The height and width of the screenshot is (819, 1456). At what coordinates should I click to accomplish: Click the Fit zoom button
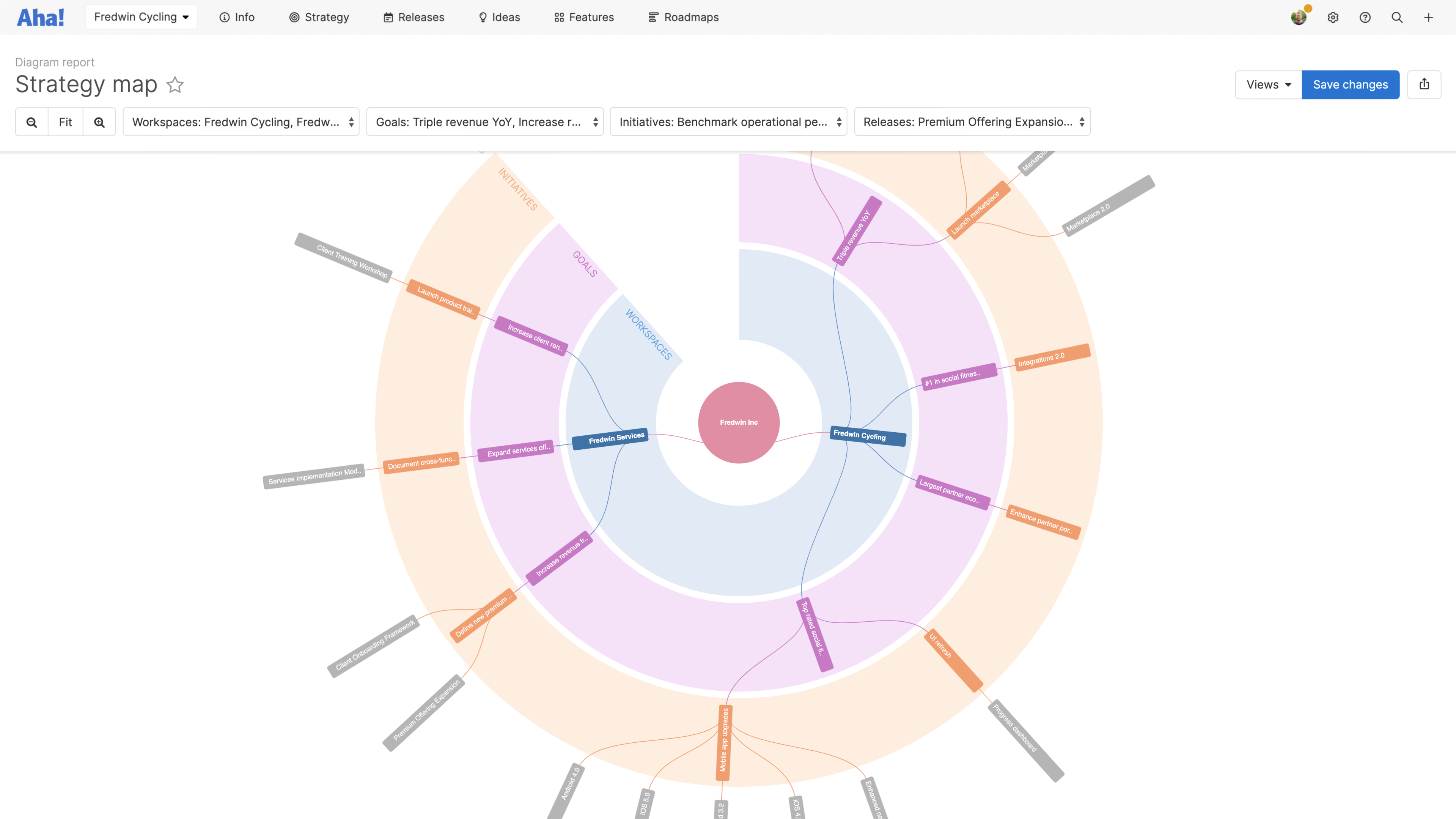coord(66,122)
